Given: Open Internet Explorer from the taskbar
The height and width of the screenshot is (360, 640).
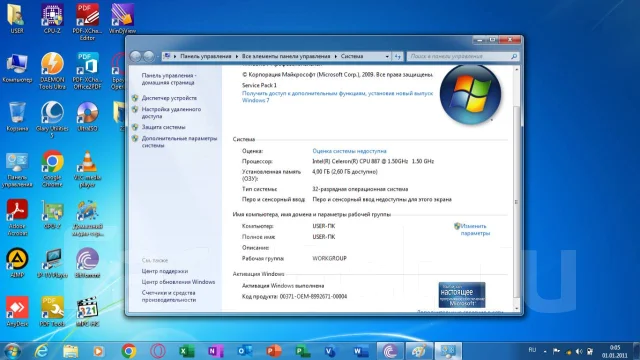Looking at the screenshot, I should 42,351.
